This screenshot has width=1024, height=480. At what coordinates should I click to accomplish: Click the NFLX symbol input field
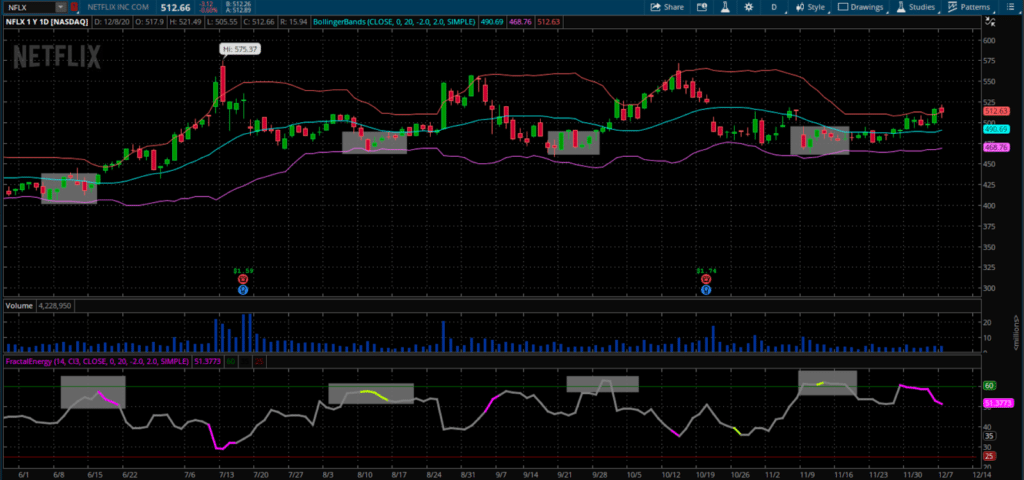click(29, 7)
